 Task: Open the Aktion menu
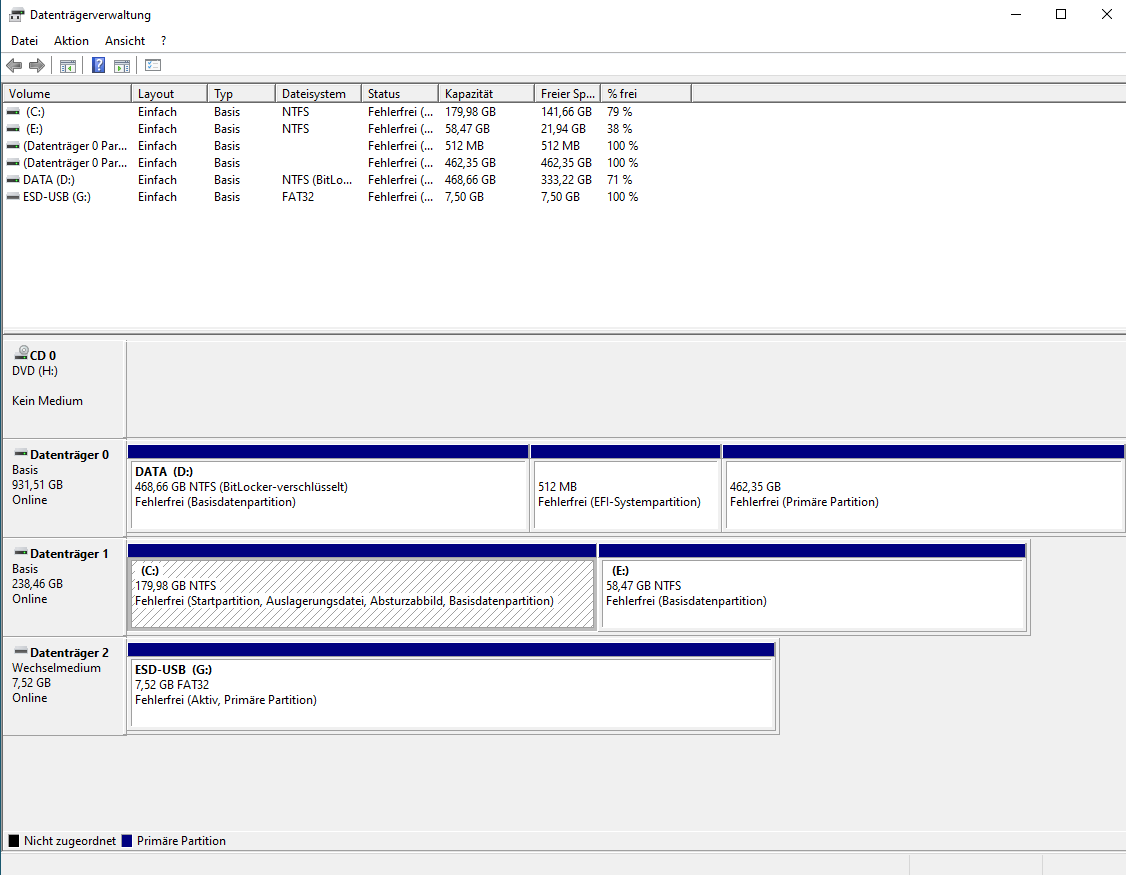coord(71,41)
